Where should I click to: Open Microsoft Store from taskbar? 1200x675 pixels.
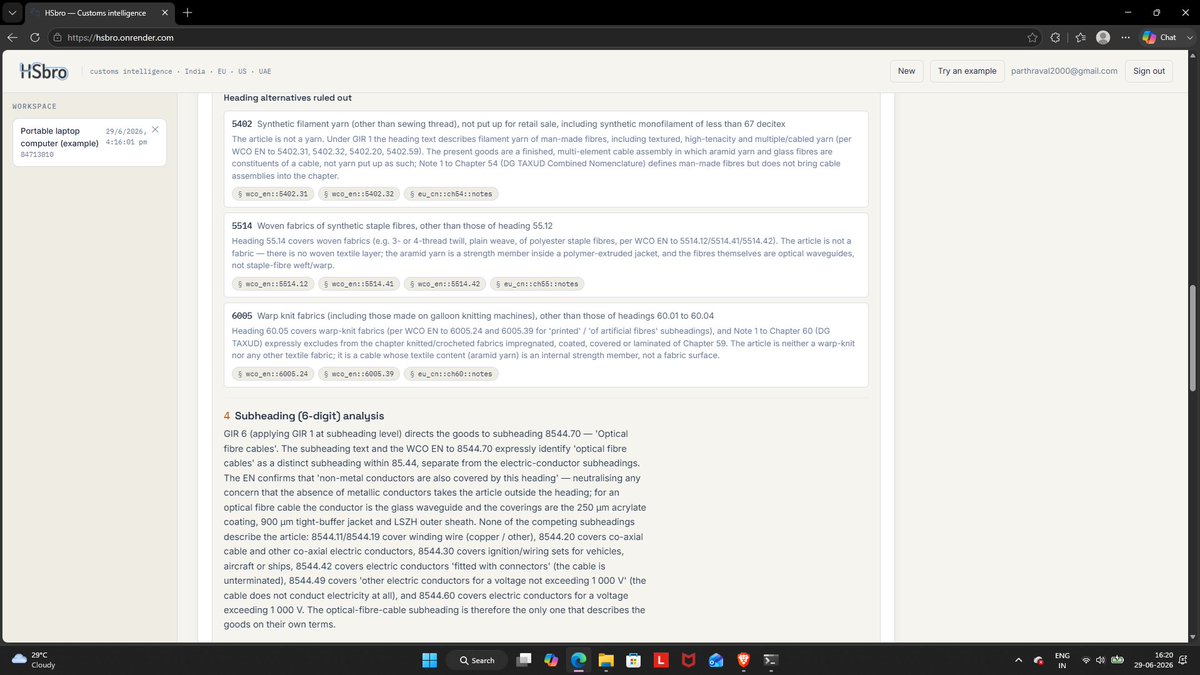[x=633, y=660]
